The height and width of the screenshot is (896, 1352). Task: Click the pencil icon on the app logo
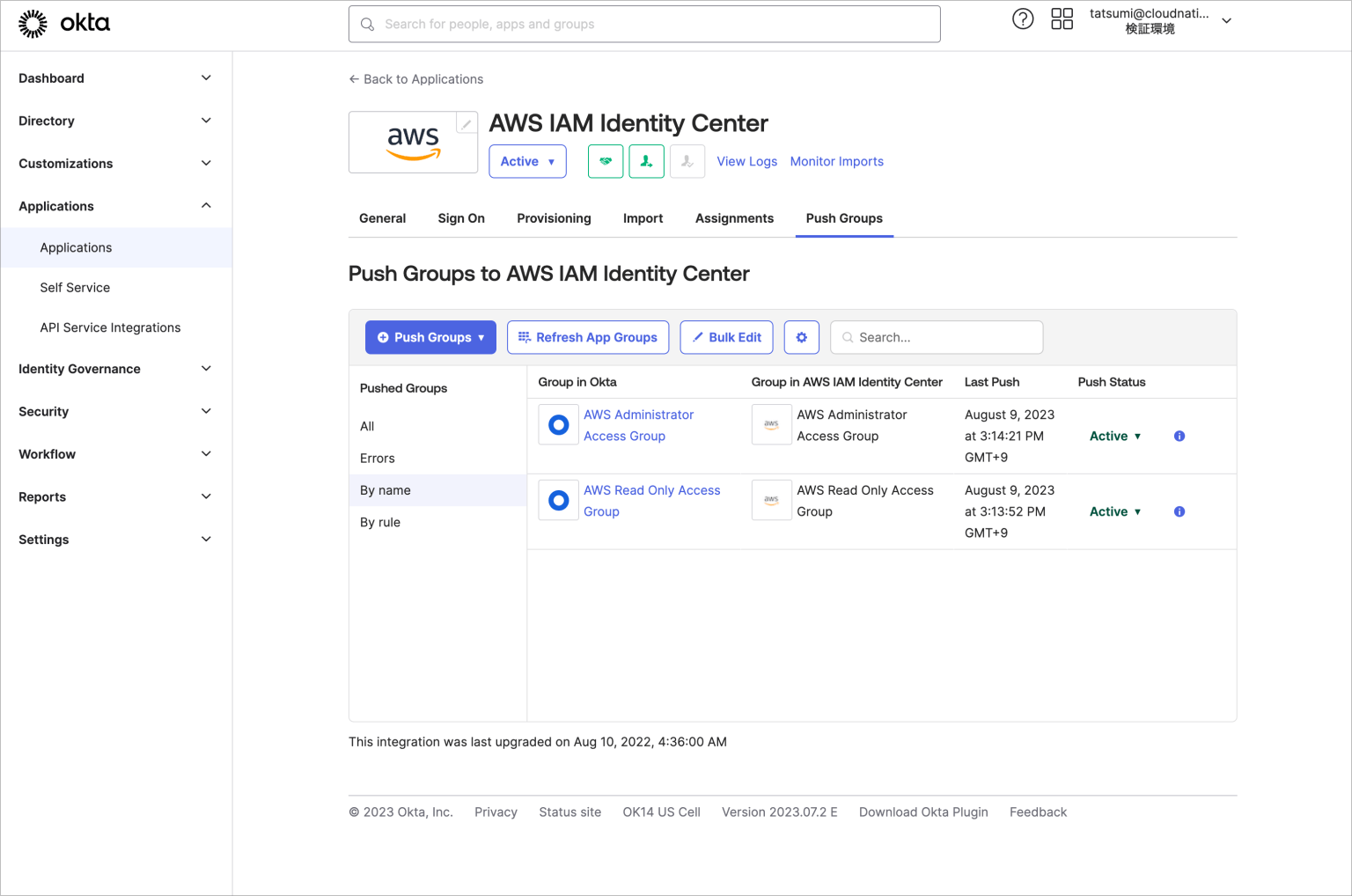click(x=467, y=122)
